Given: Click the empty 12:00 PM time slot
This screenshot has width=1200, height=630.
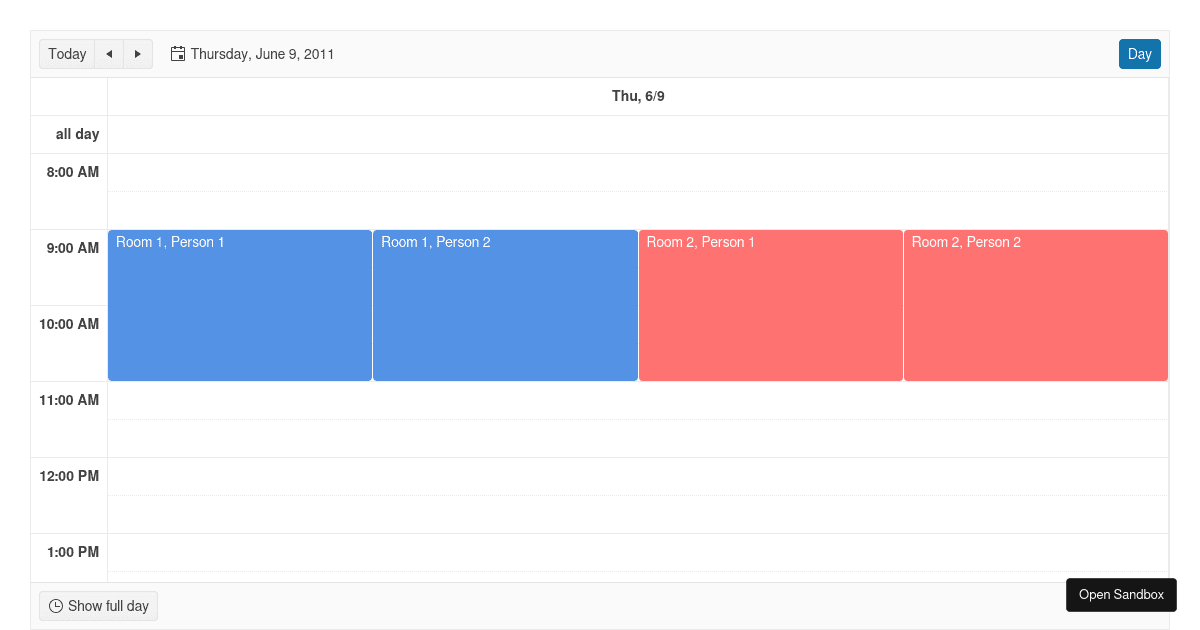Looking at the screenshot, I should coord(638,476).
